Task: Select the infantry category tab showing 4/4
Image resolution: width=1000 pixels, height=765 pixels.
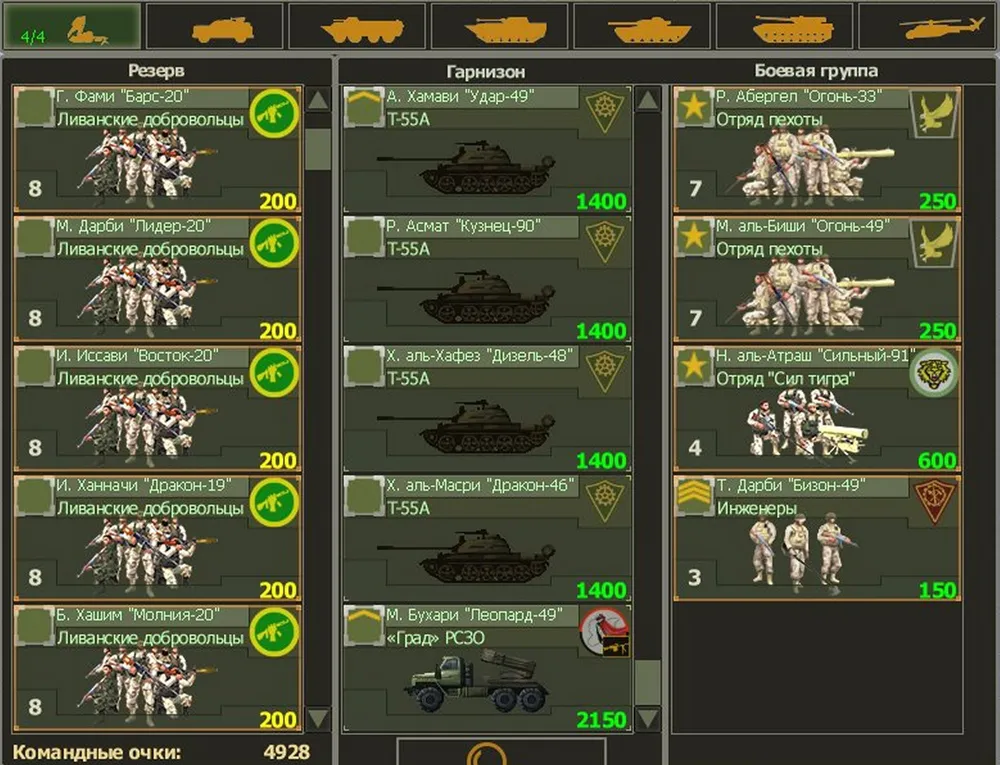Action: (71, 27)
